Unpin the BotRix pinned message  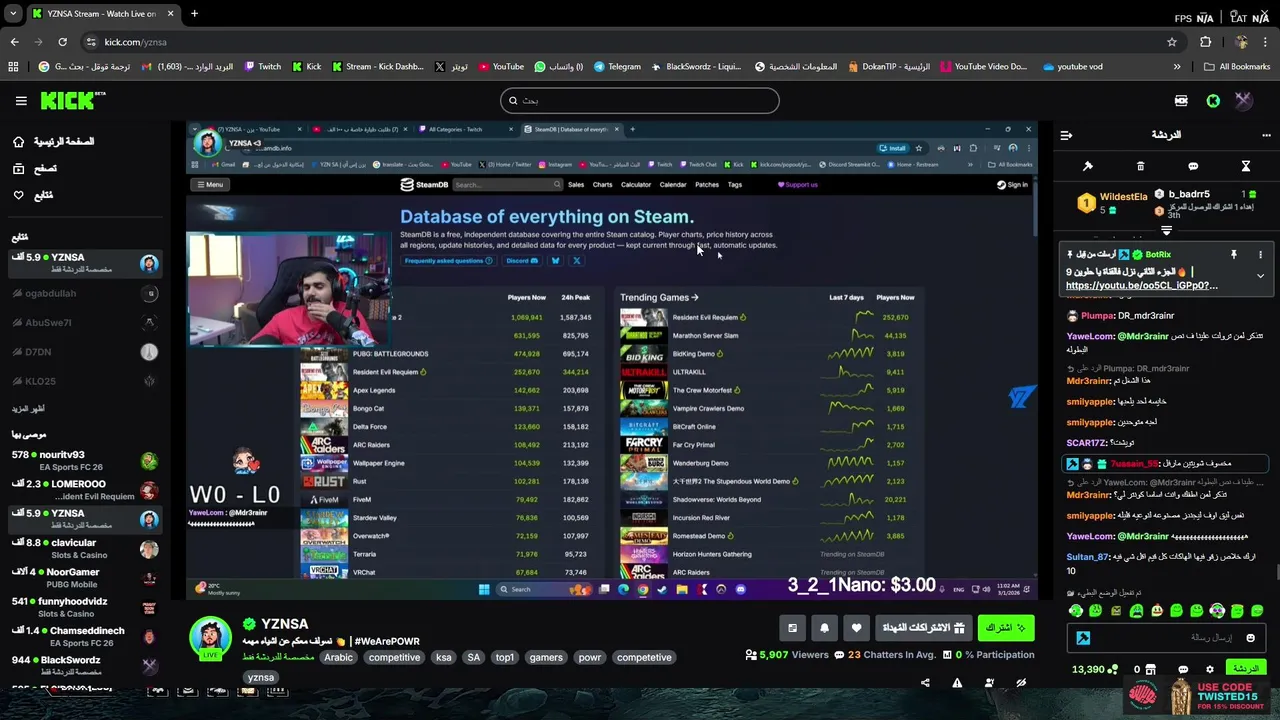[x=1234, y=255]
